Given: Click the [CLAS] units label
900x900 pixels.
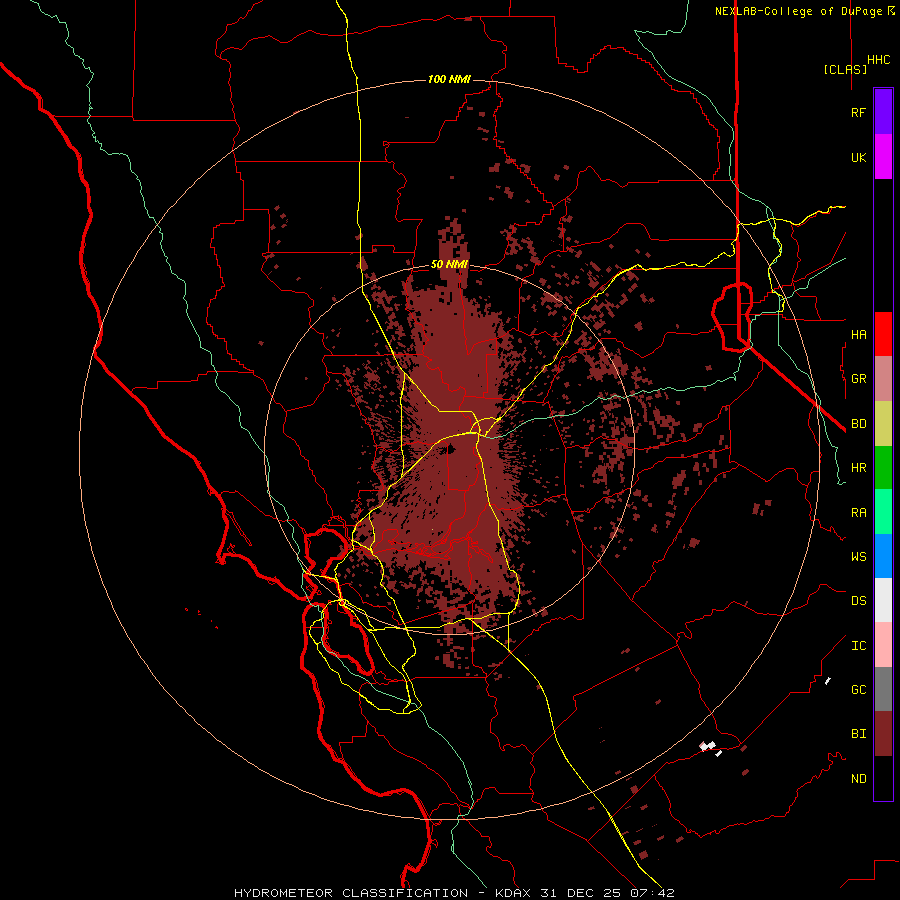Looking at the screenshot, I should click(845, 69).
